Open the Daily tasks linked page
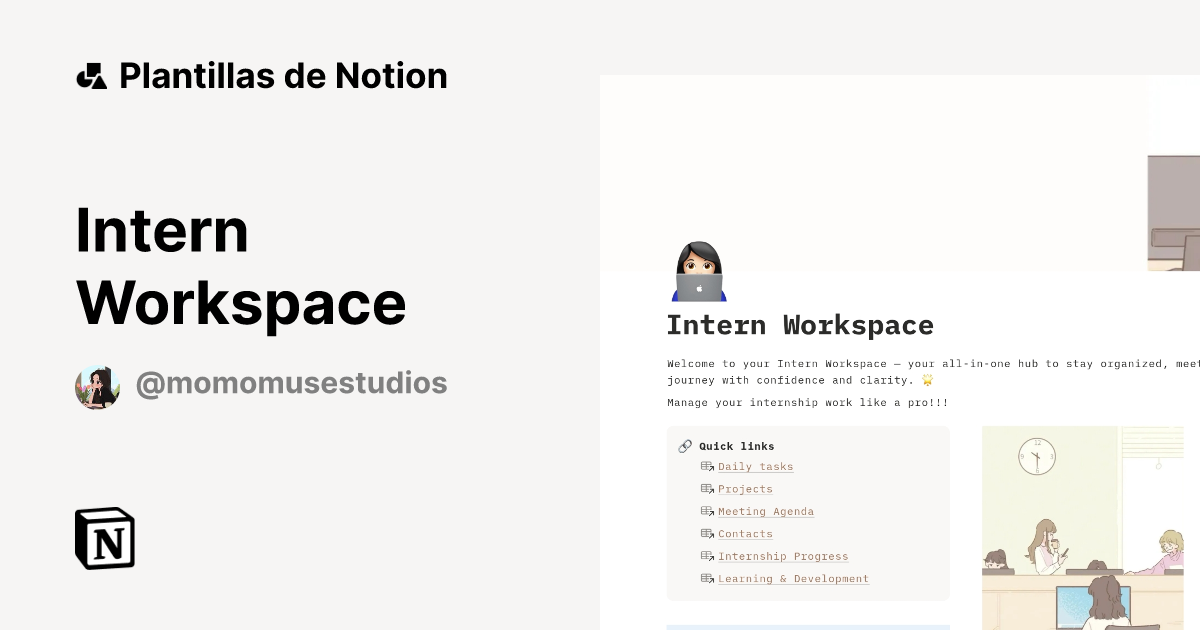 (x=756, y=466)
